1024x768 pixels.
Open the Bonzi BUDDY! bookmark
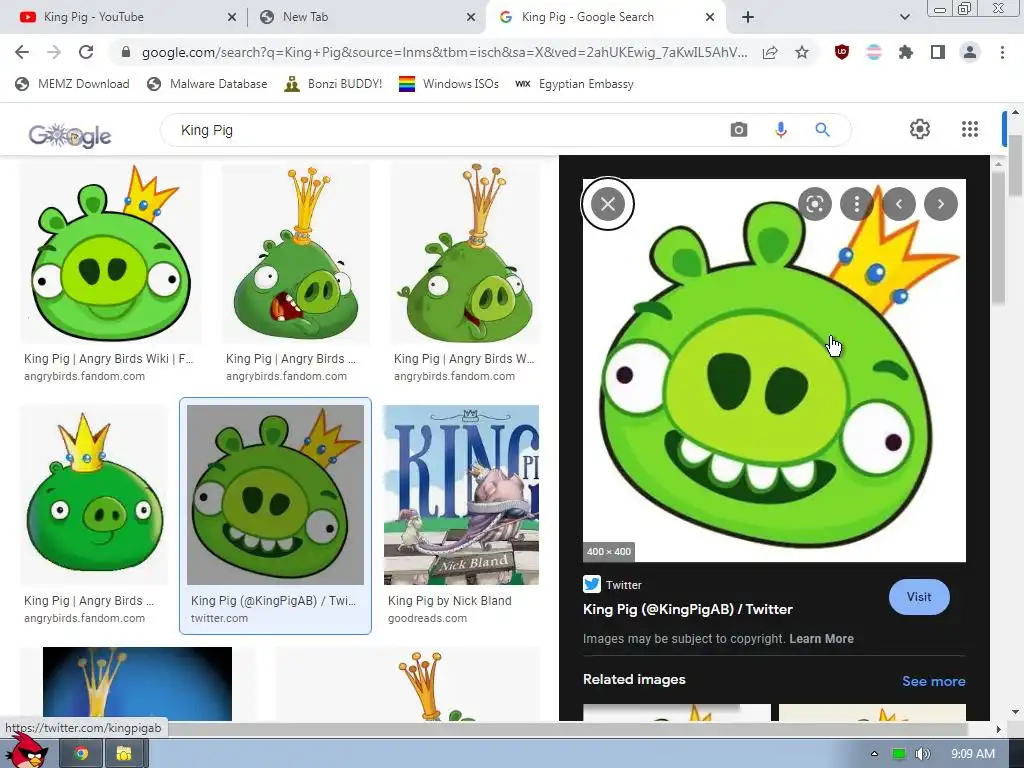tap(333, 84)
